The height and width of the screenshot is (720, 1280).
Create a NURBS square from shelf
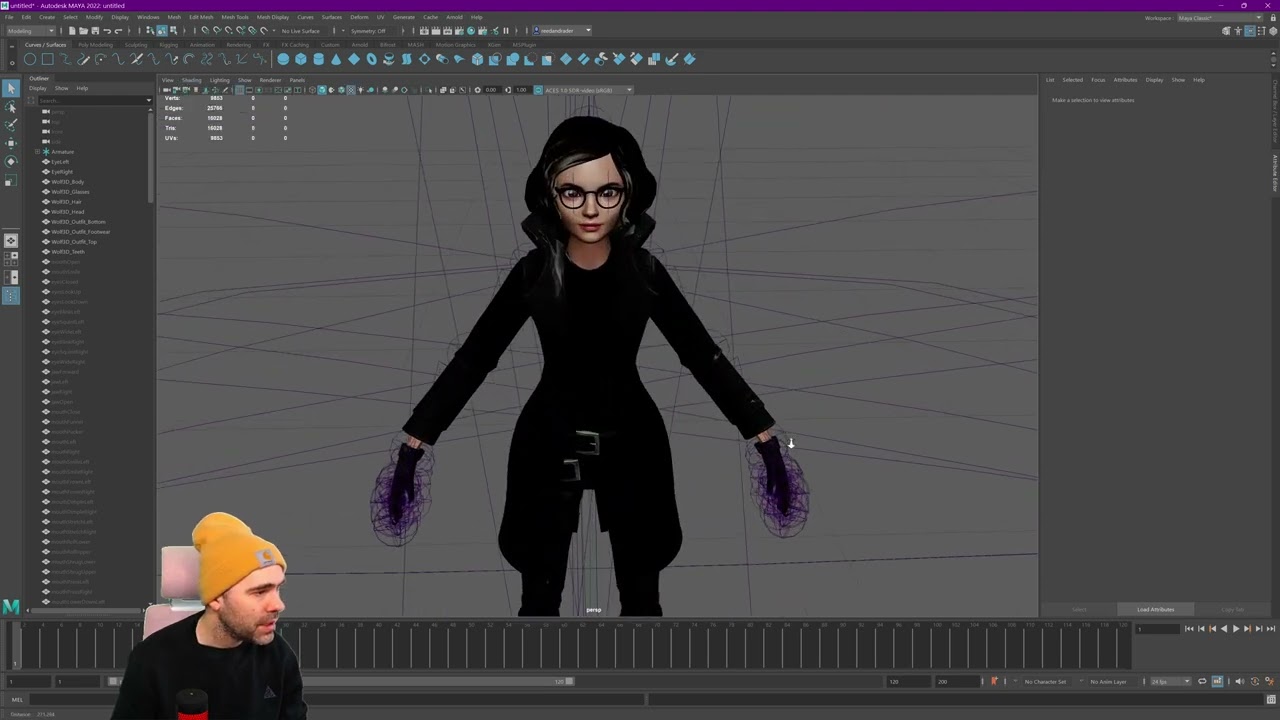pyautogui.click(x=47, y=59)
